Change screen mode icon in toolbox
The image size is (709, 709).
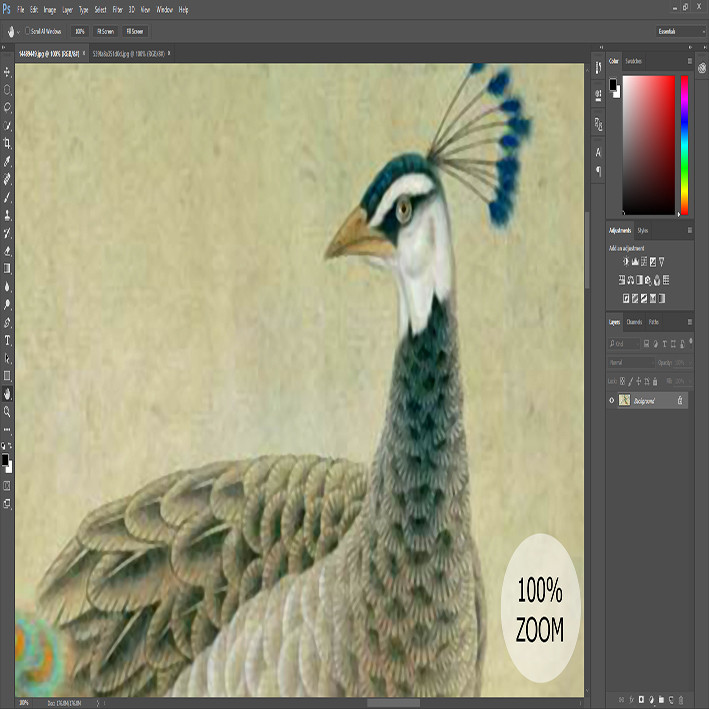tap(7, 503)
